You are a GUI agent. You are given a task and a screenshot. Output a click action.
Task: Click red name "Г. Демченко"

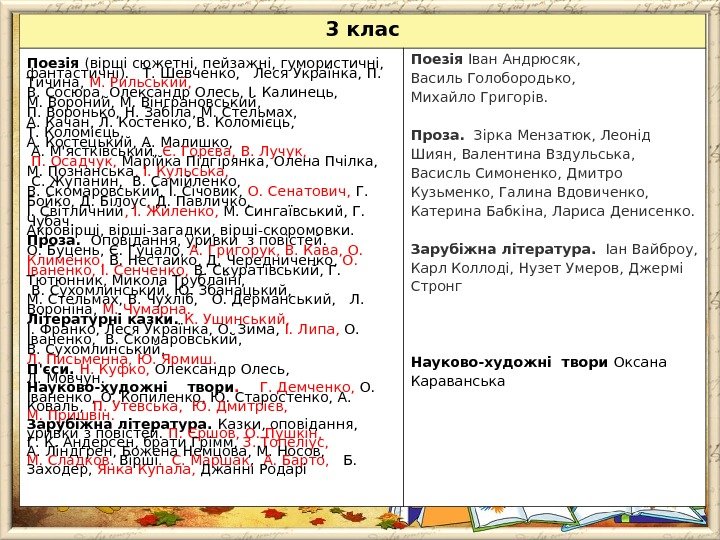[x=307, y=387]
